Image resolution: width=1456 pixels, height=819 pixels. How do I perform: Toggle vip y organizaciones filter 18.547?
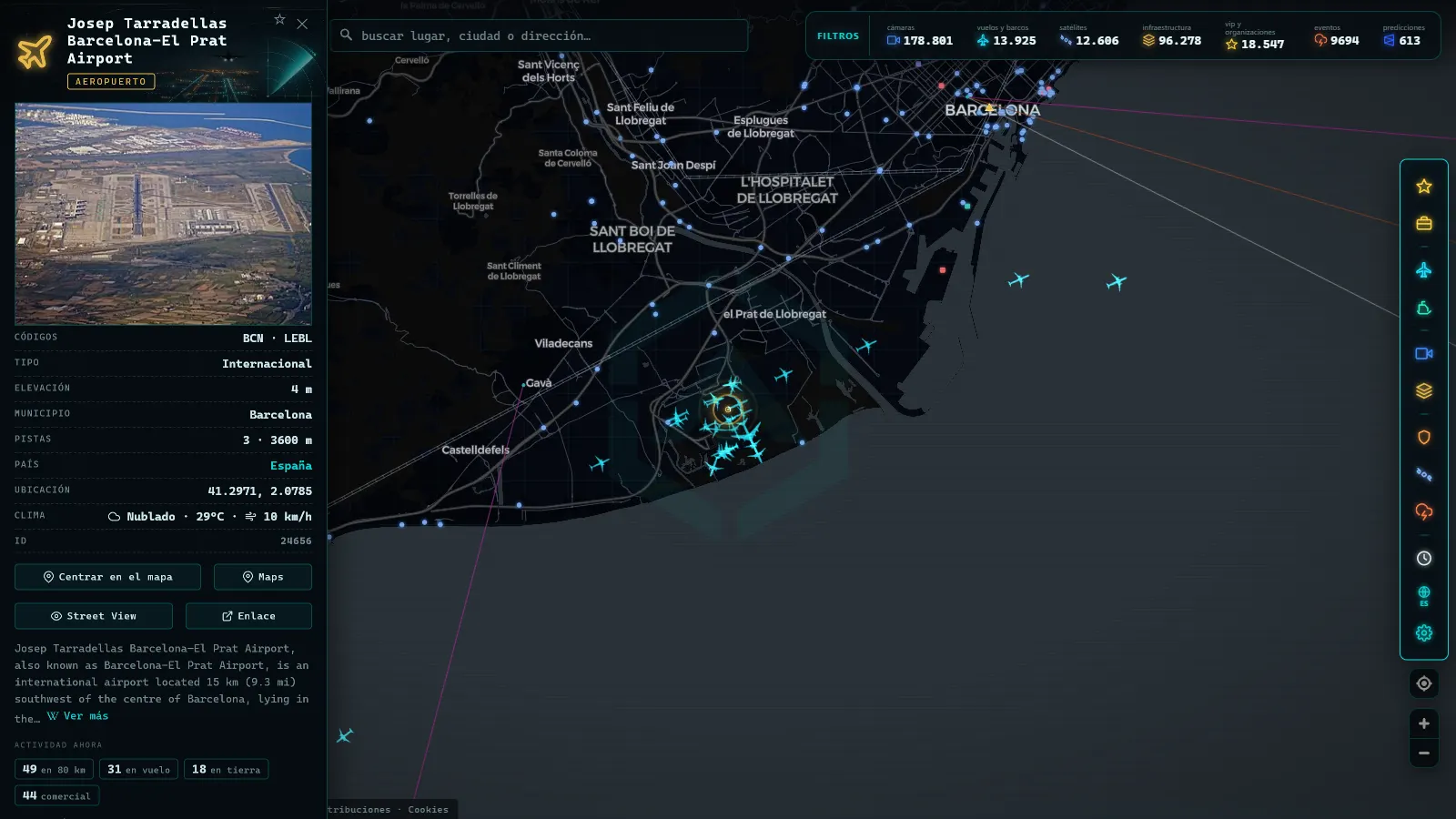tap(1255, 36)
